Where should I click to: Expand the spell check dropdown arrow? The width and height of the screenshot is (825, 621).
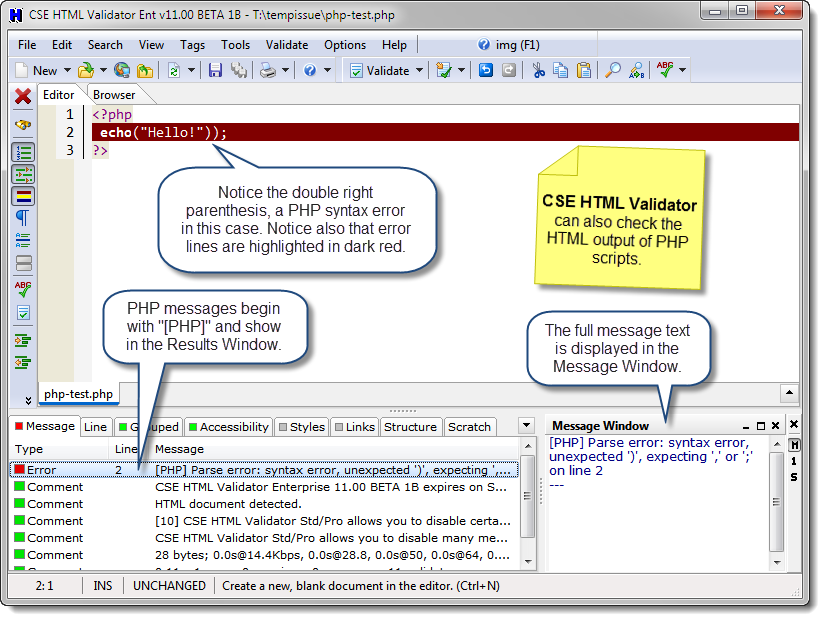682,70
